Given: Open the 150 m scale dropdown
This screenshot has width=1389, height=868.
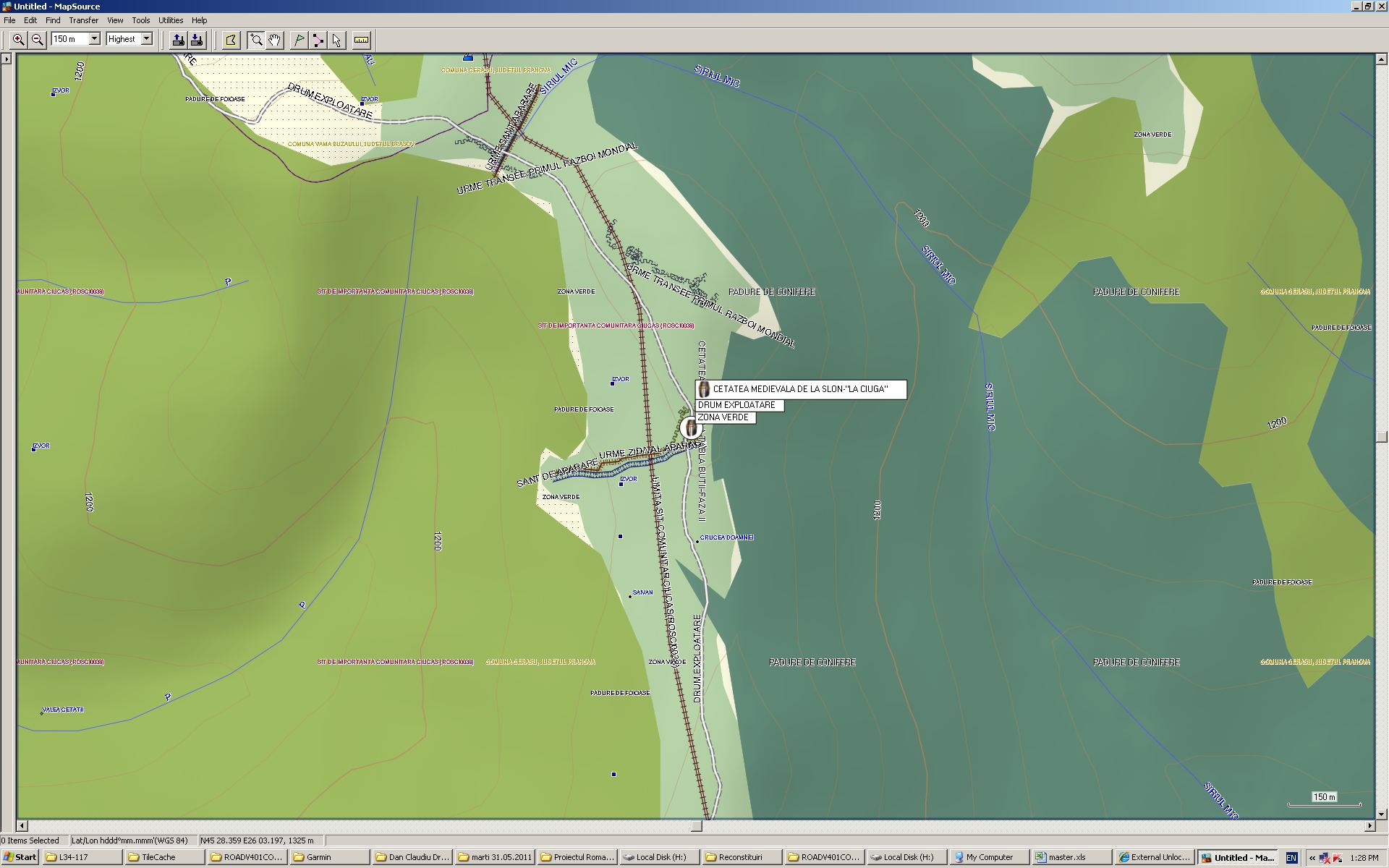Looking at the screenshot, I should [94, 39].
